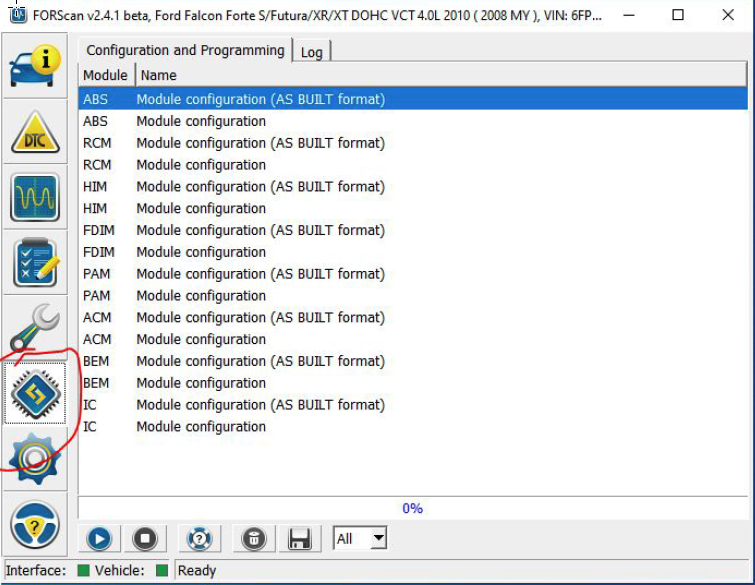Open the gear Settings section
Viewport: 755px width, 585px height.
coord(35,458)
